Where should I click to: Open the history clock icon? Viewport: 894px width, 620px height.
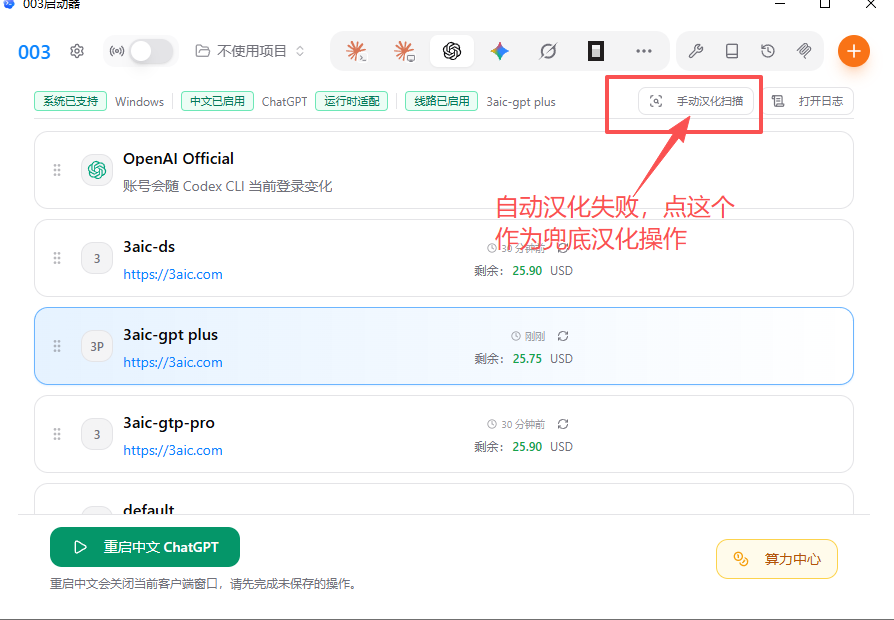[768, 51]
